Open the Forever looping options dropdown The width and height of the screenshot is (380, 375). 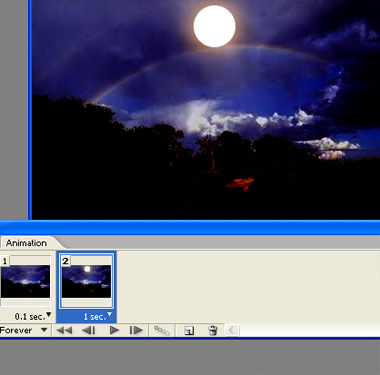[24, 330]
